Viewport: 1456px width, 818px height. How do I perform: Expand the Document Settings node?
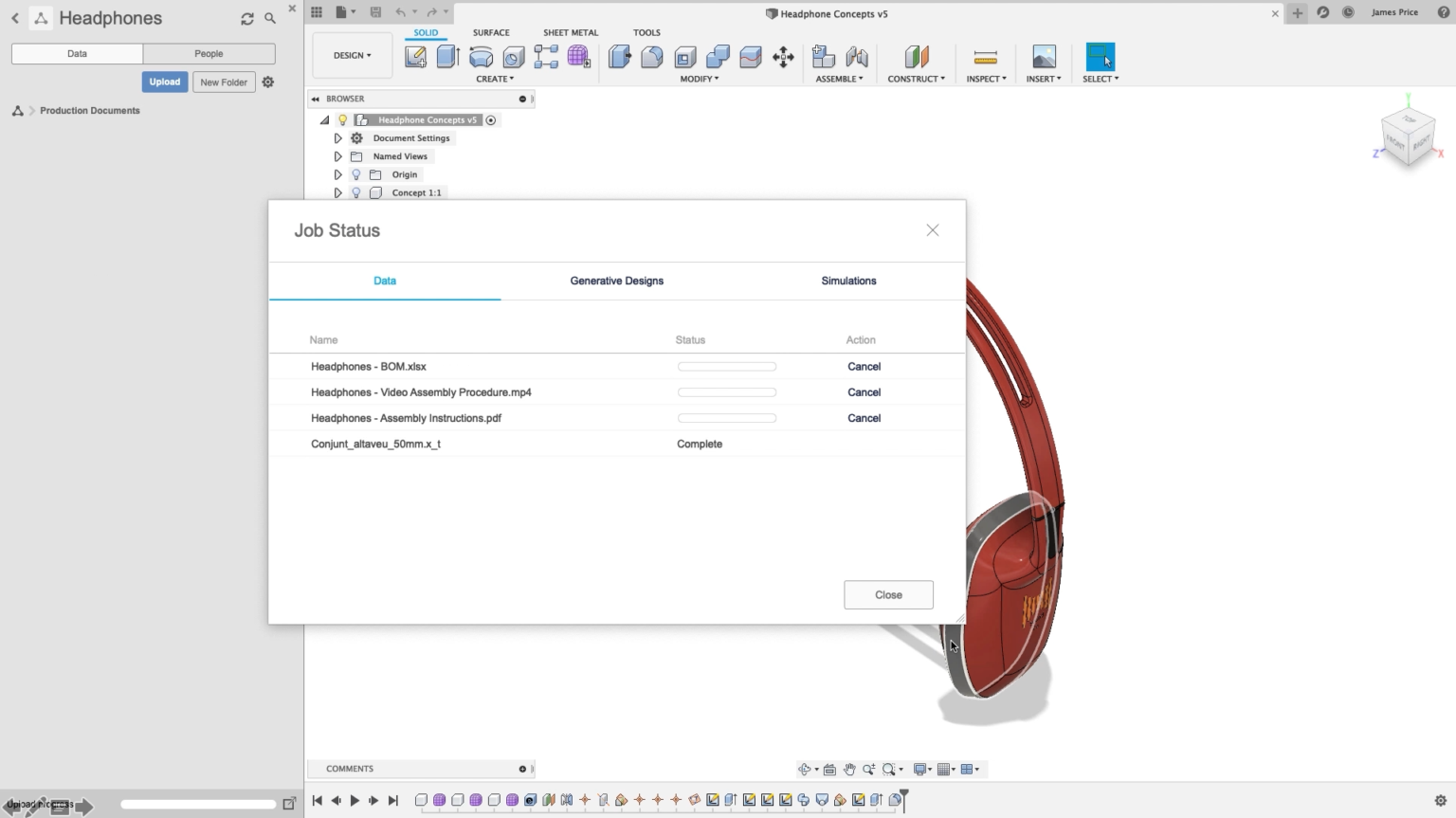tap(338, 137)
